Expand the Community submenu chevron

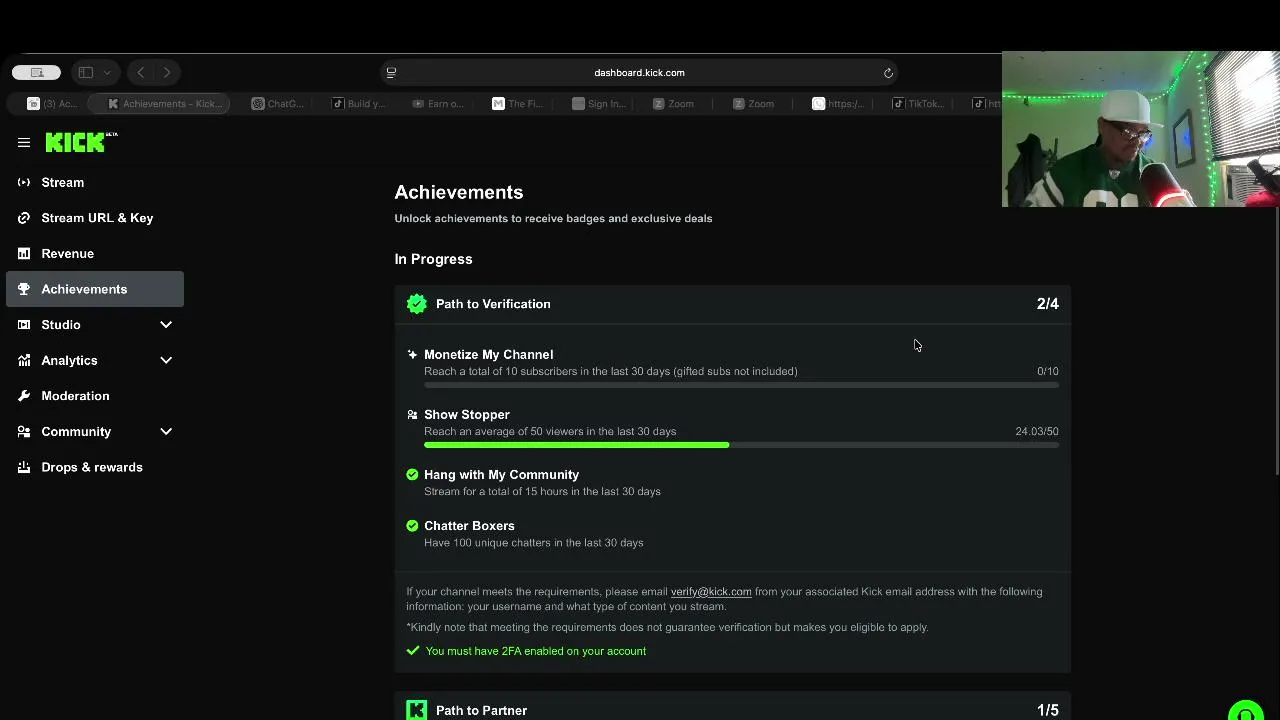point(166,432)
